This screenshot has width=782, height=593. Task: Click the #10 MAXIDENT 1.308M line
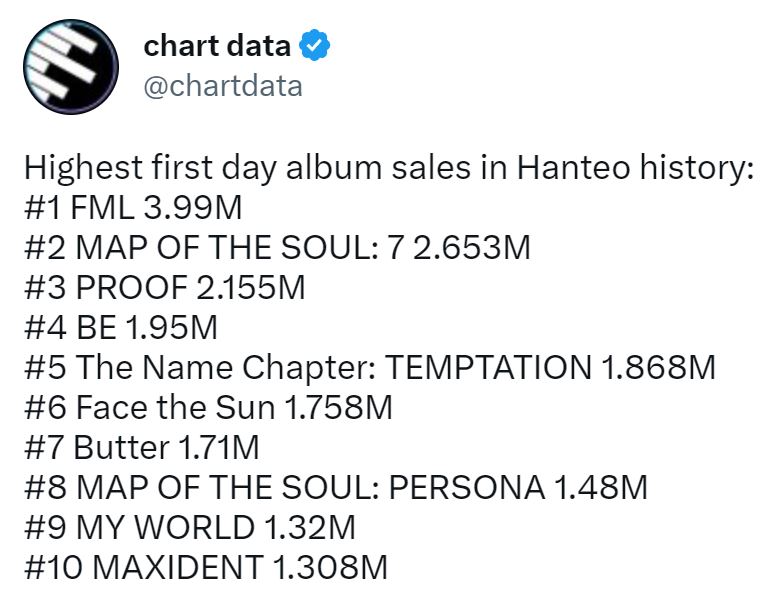(206, 567)
